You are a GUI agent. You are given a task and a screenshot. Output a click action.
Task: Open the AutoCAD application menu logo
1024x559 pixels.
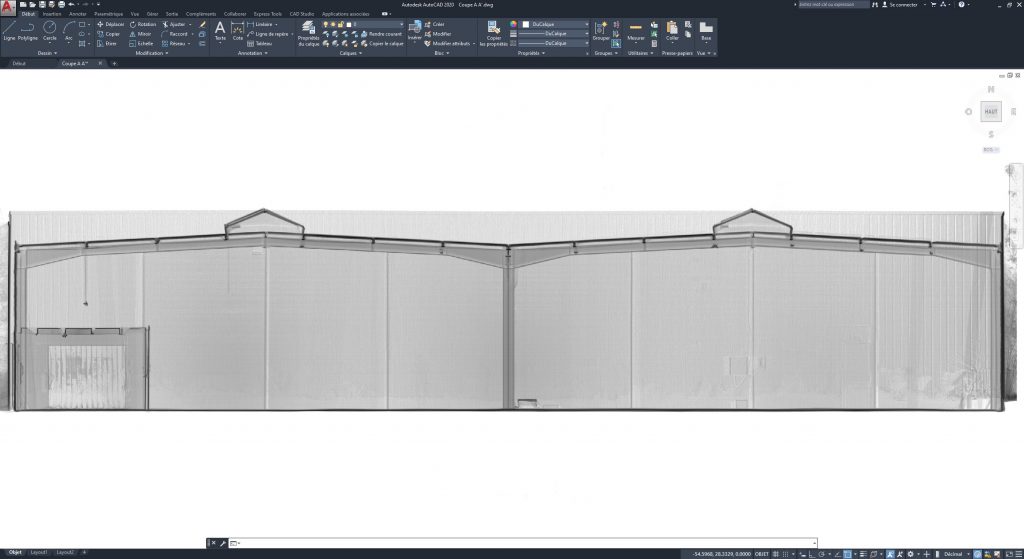[x=7, y=8]
